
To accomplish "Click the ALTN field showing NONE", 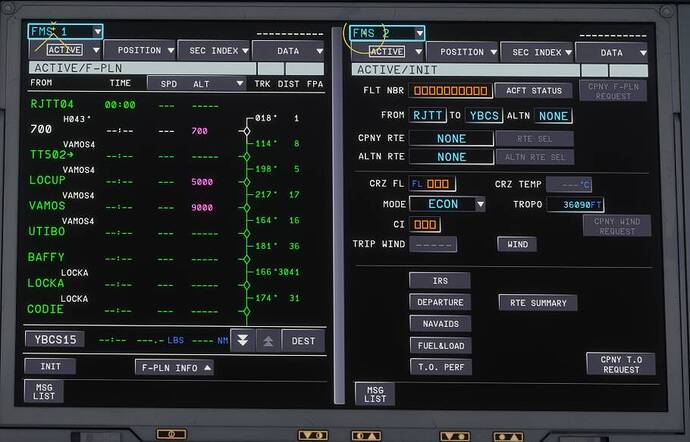I will pos(554,116).
